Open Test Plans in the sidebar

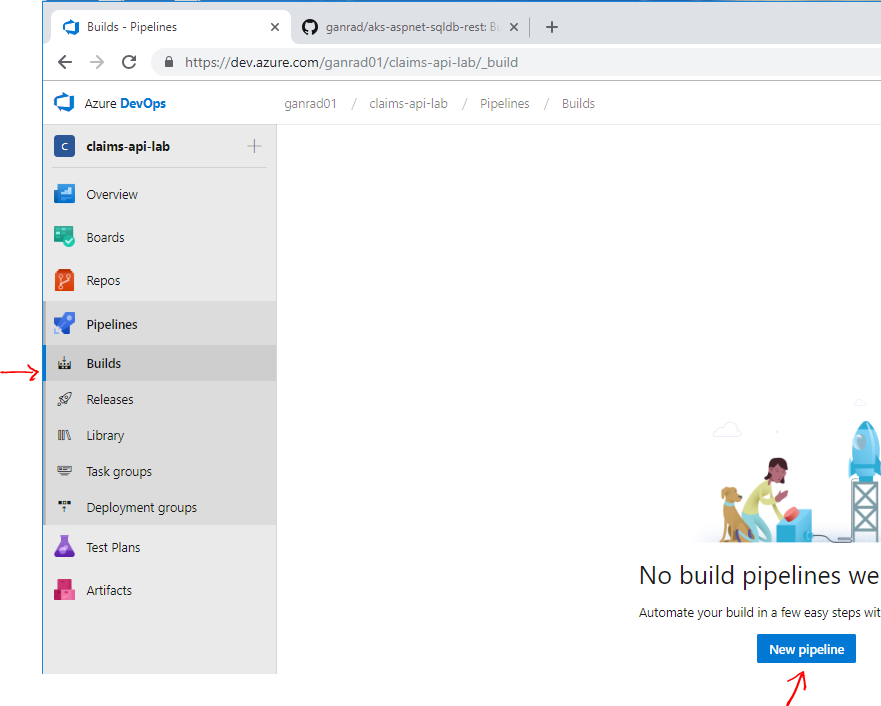click(160, 547)
